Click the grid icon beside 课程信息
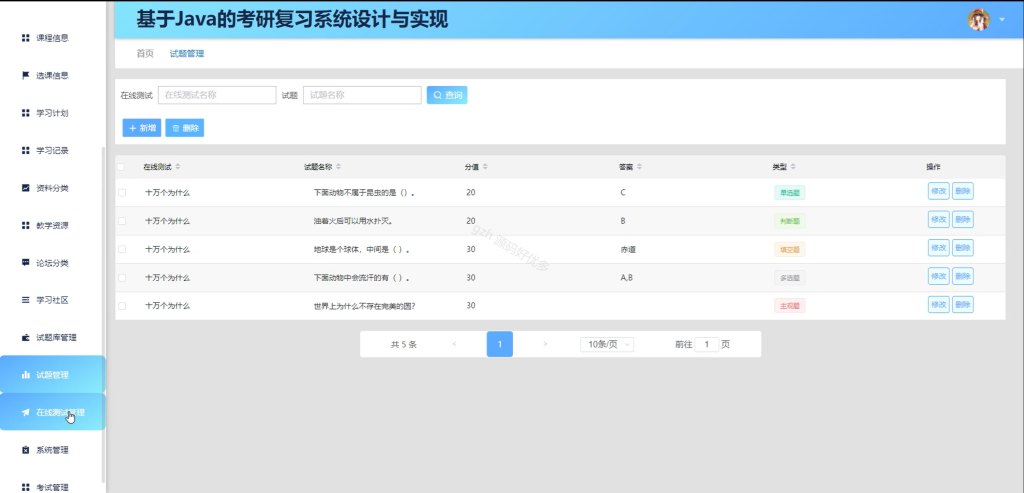The height and width of the screenshot is (493, 1024). pyautogui.click(x=25, y=38)
